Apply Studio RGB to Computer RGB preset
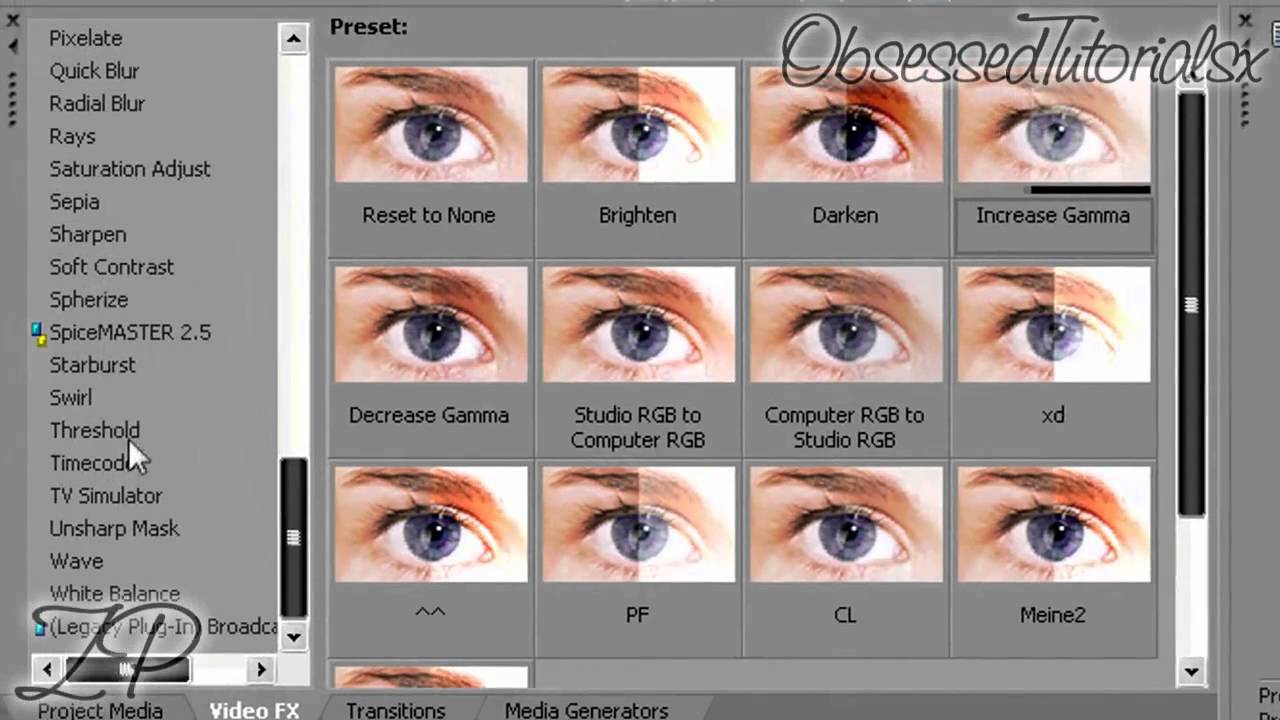The width and height of the screenshot is (1280, 720). tap(638, 324)
